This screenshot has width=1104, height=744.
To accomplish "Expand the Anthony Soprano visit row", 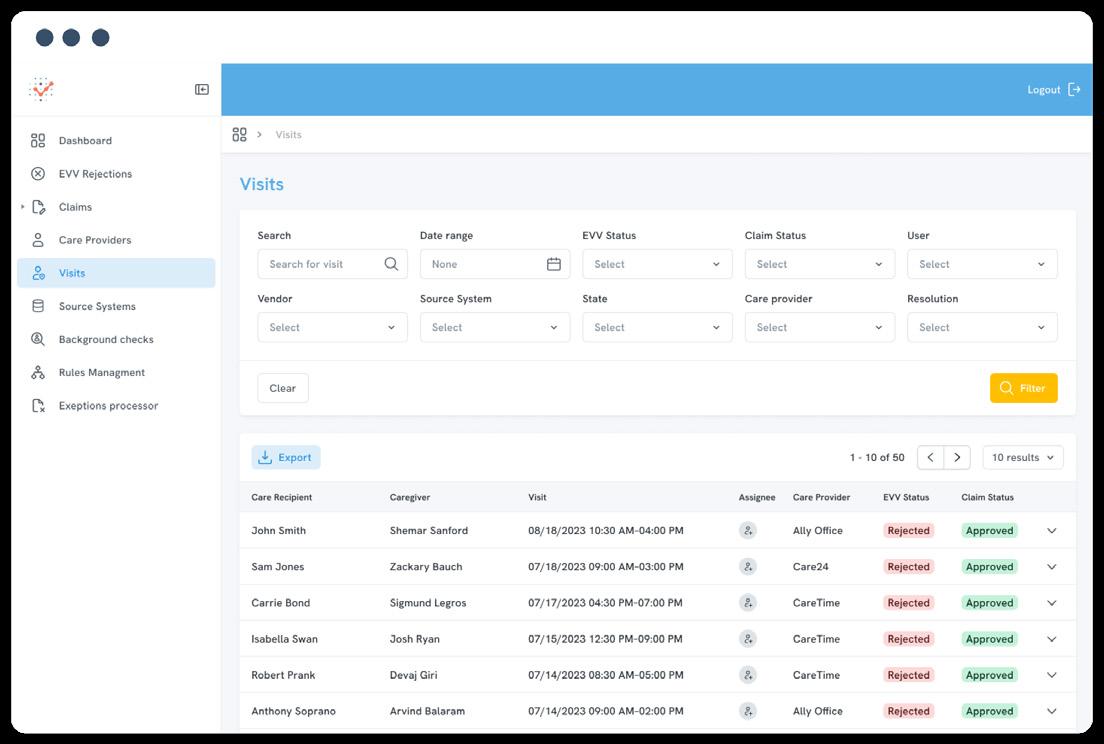I will point(1052,711).
